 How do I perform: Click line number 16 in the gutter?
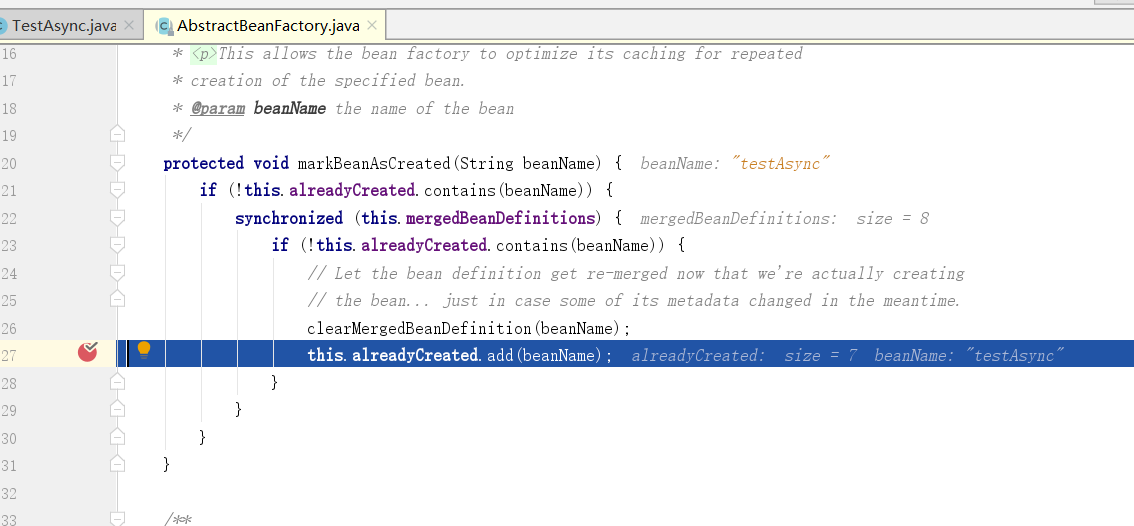click(7, 54)
